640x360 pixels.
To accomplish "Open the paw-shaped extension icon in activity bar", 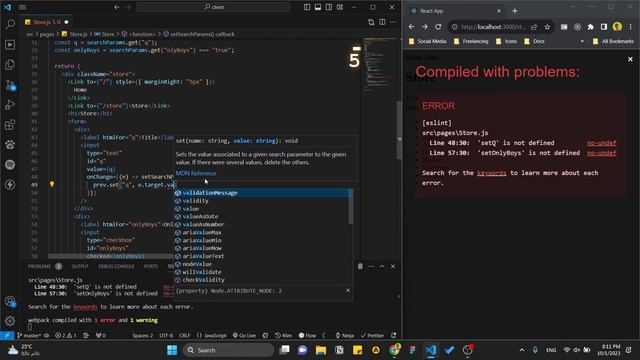I will pos(10,144).
